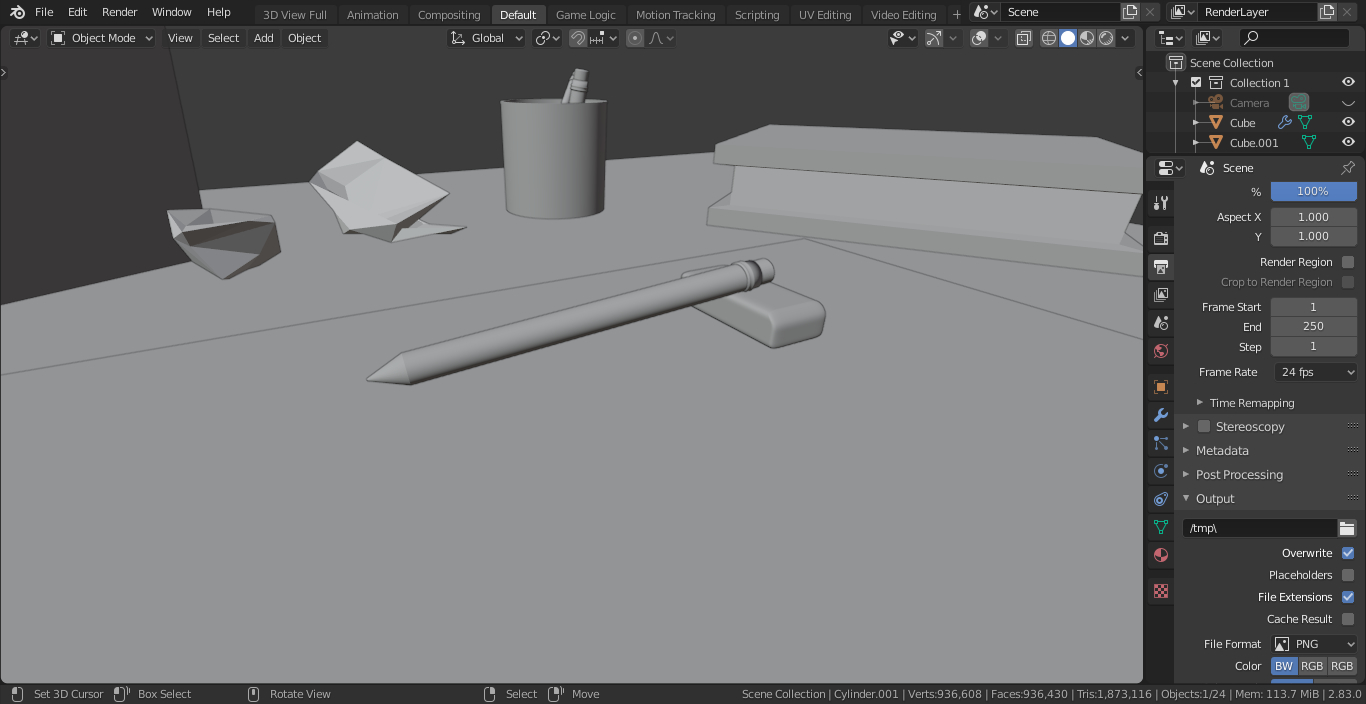This screenshot has width=1366, height=704.
Task: Open the Render menu
Action: point(119,12)
